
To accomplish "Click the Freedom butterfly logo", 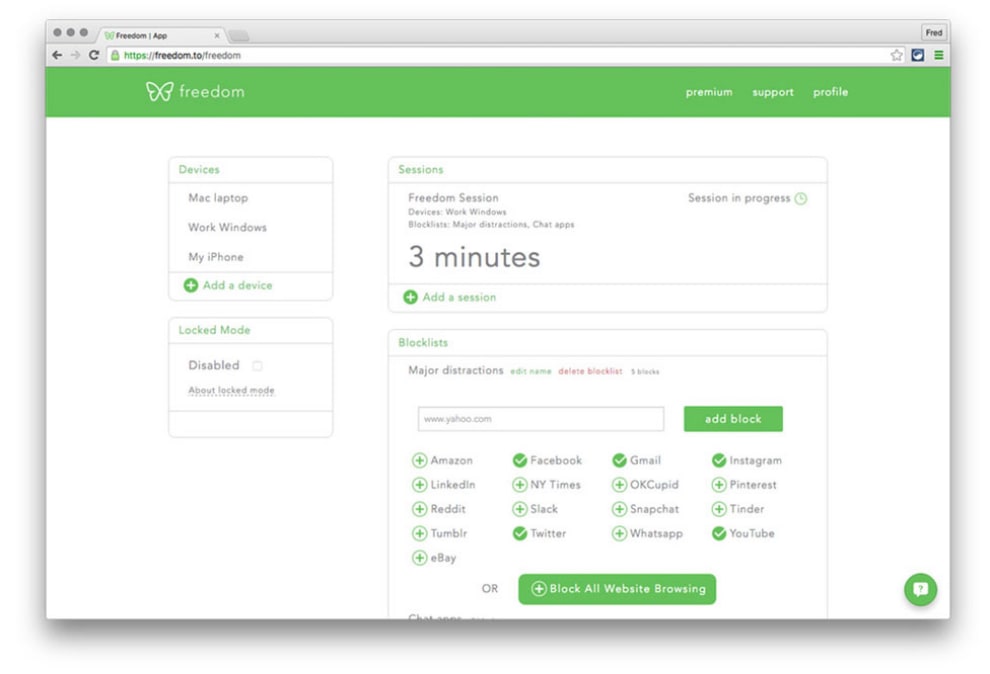I will [159, 92].
